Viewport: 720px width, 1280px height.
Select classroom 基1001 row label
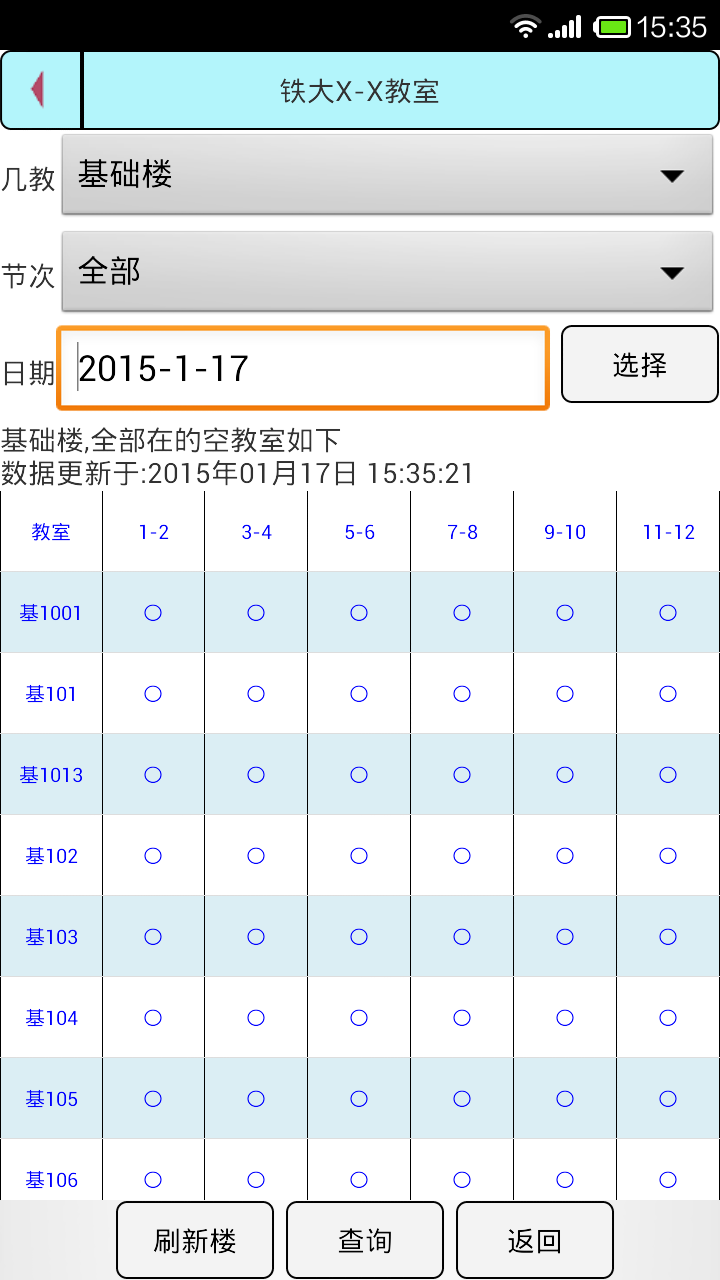coord(51,613)
